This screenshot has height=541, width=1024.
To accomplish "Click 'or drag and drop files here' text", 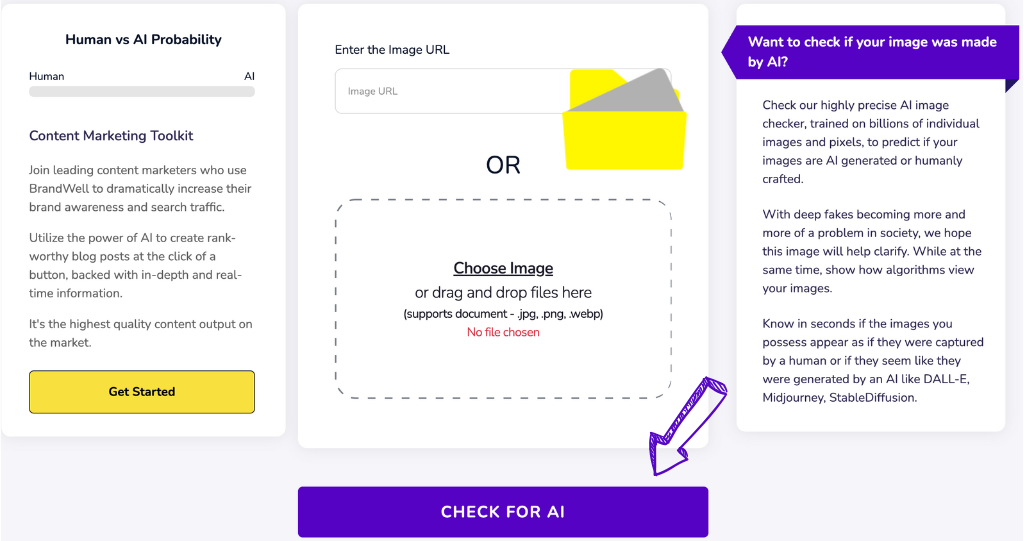I will click(x=503, y=293).
